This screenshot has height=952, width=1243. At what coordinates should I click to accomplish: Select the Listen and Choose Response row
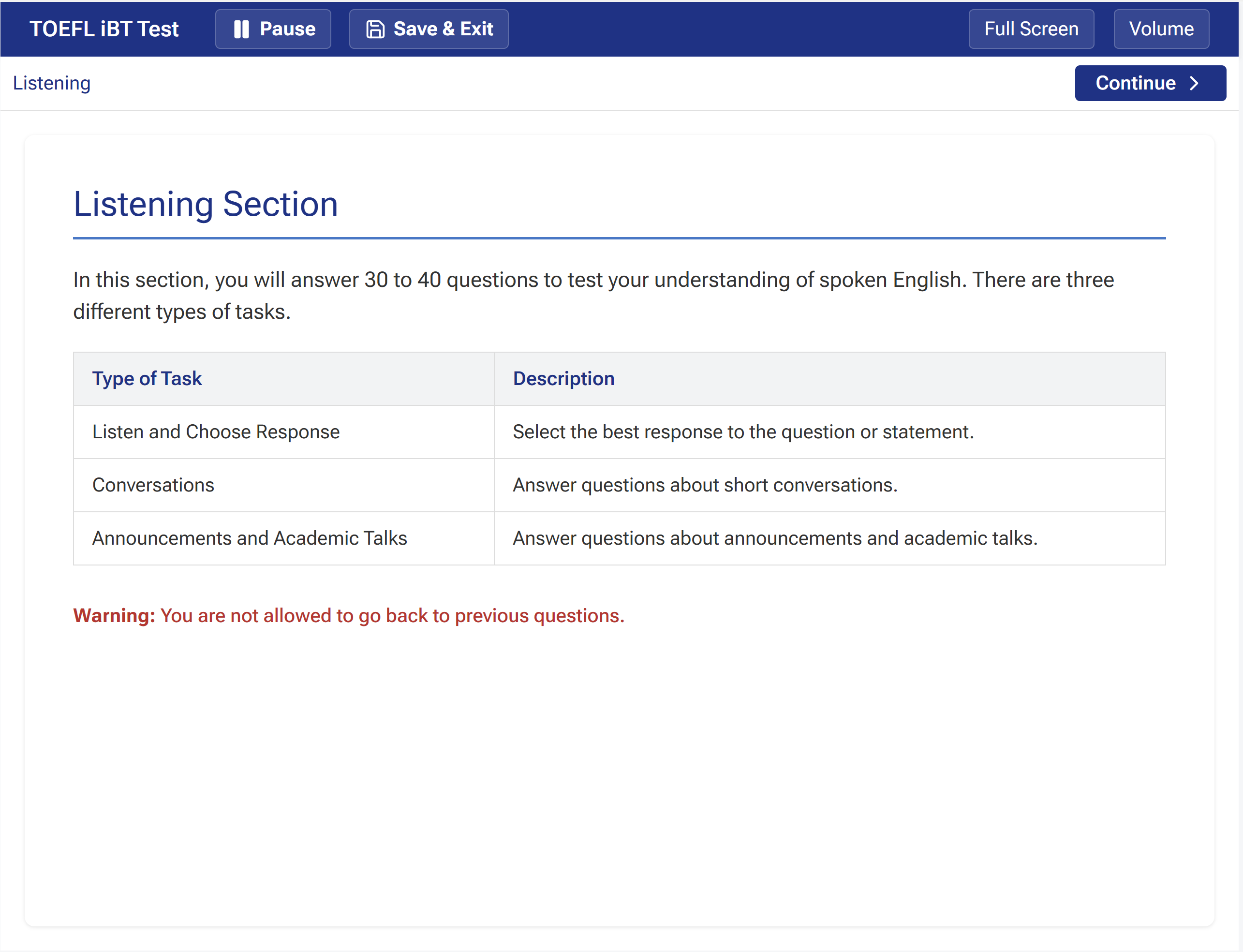tap(216, 432)
